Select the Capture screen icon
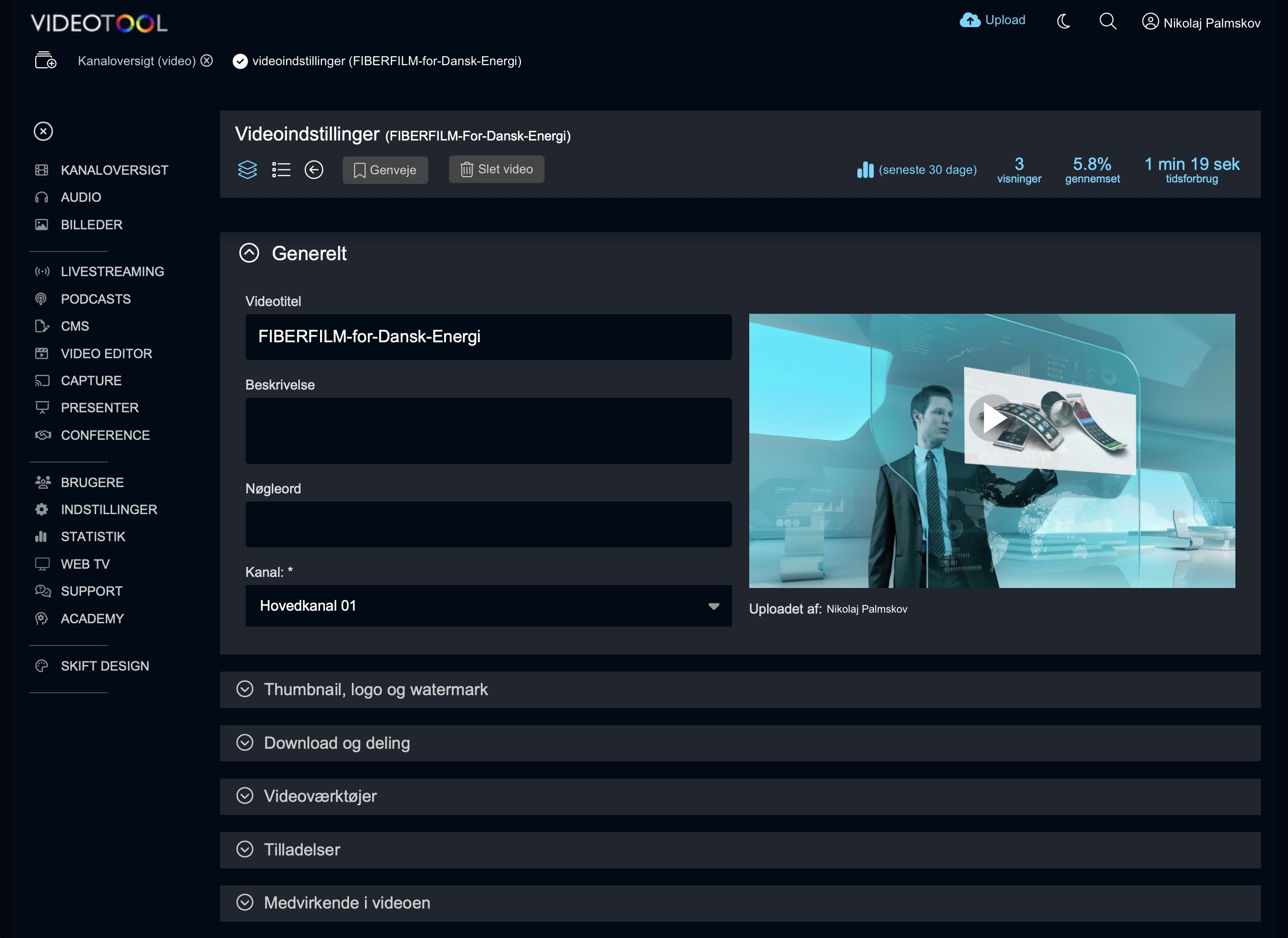The width and height of the screenshot is (1288, 938). [x=42, y=380]
